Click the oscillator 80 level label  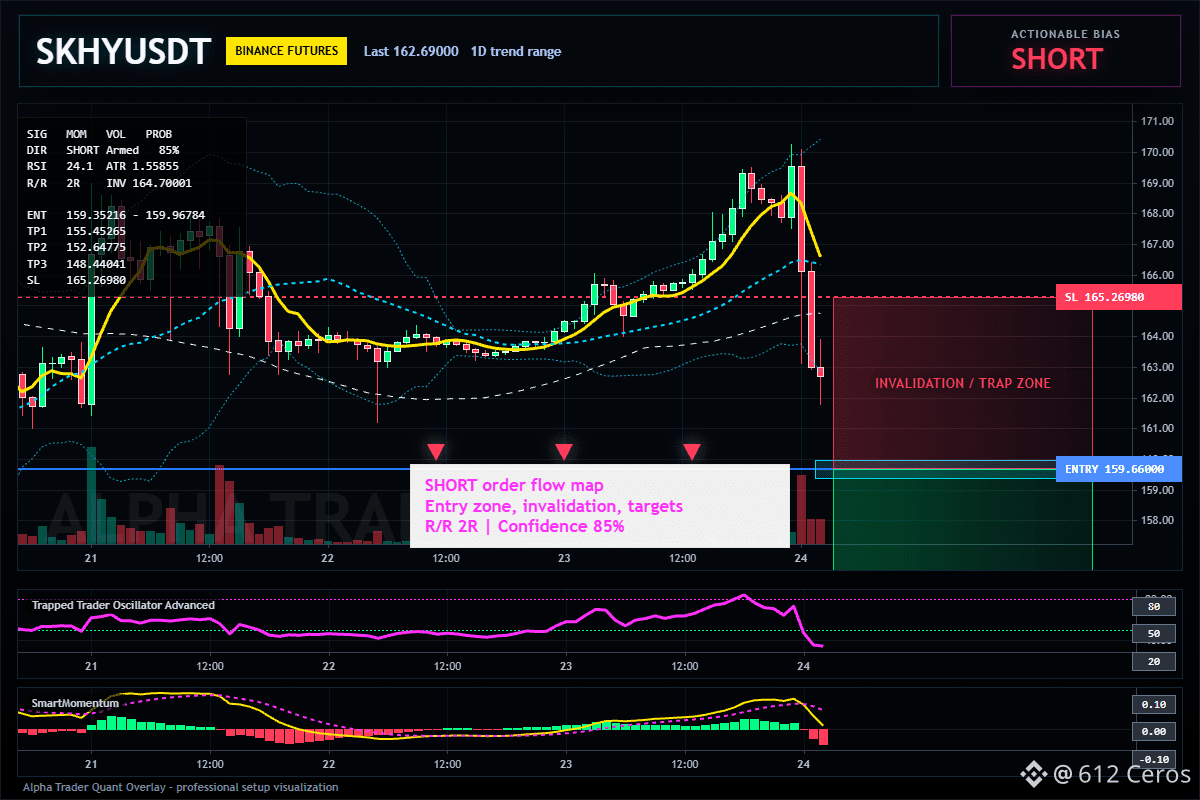pos(1153,606)
